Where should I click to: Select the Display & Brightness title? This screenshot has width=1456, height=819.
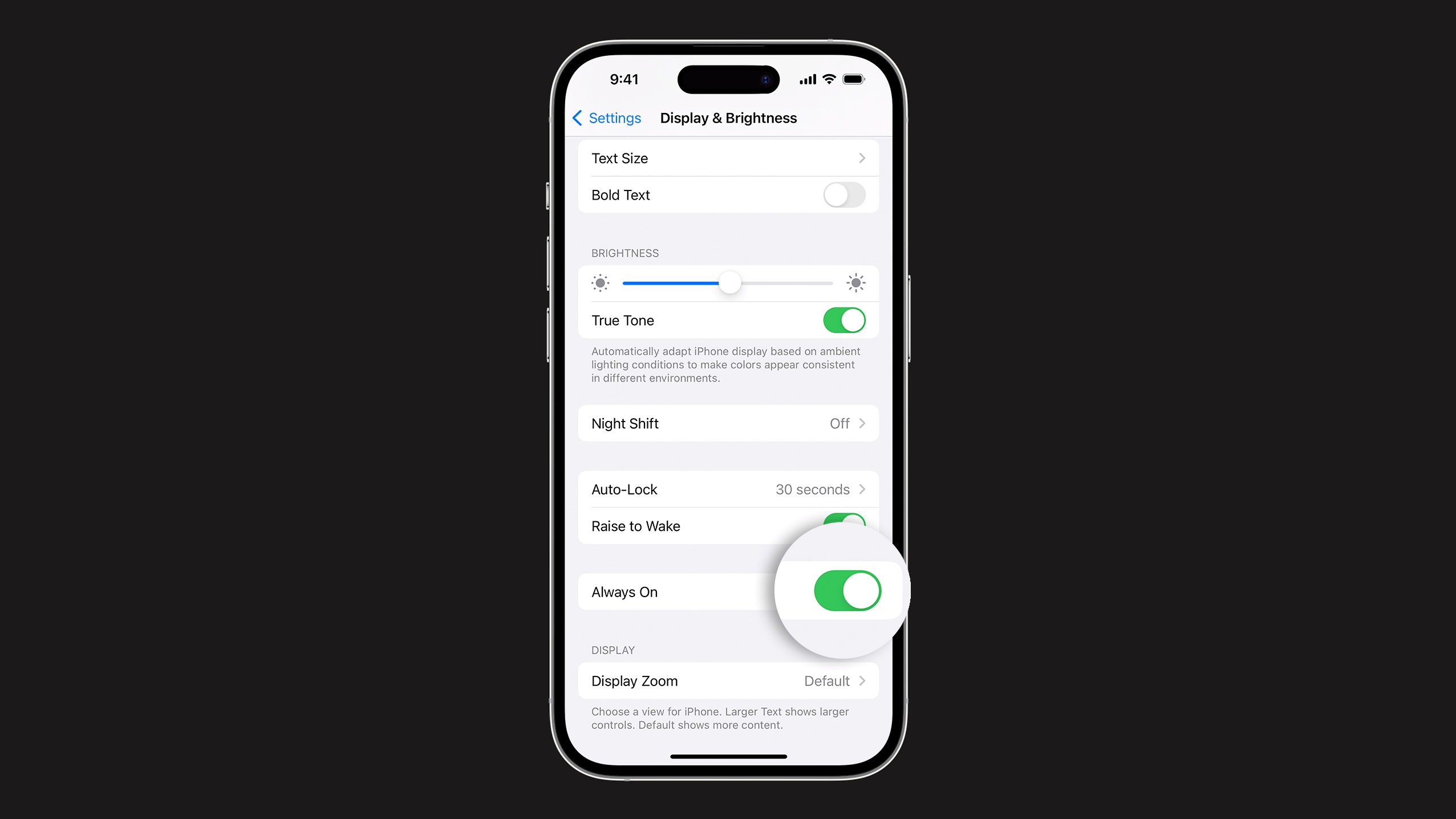click(728, 118)
